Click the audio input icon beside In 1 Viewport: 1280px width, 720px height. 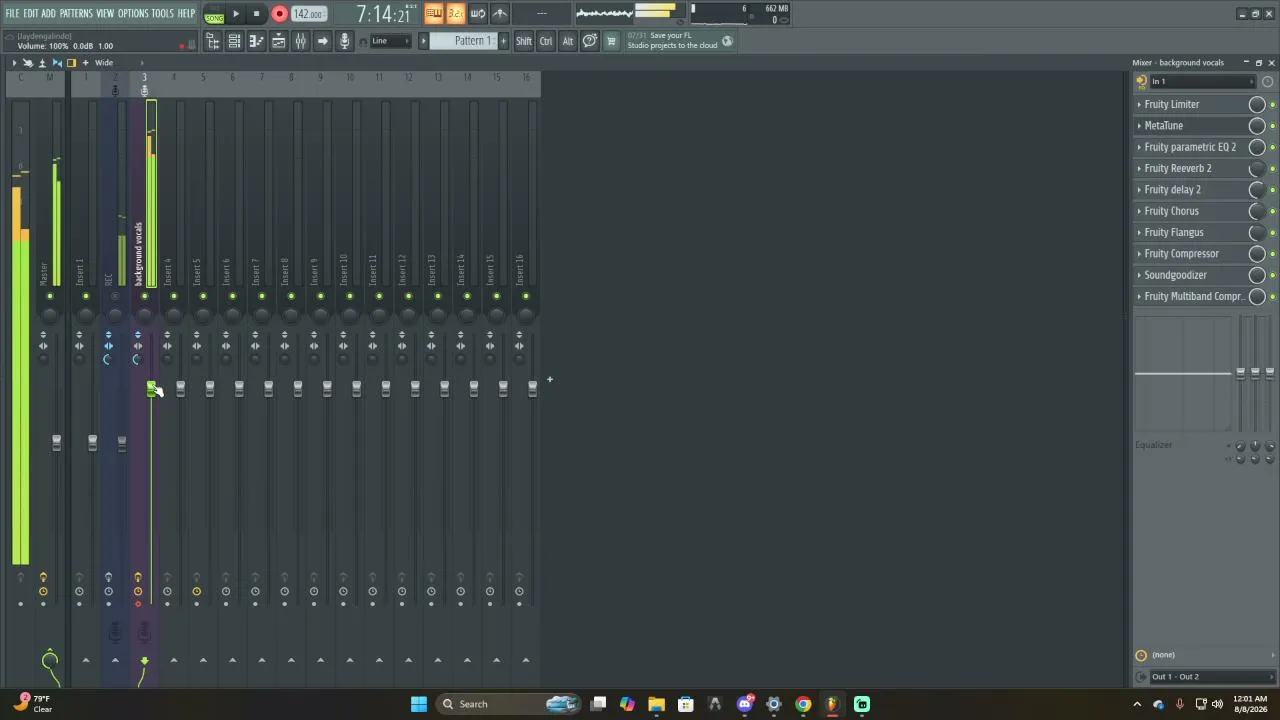[x=1142, y=81]
